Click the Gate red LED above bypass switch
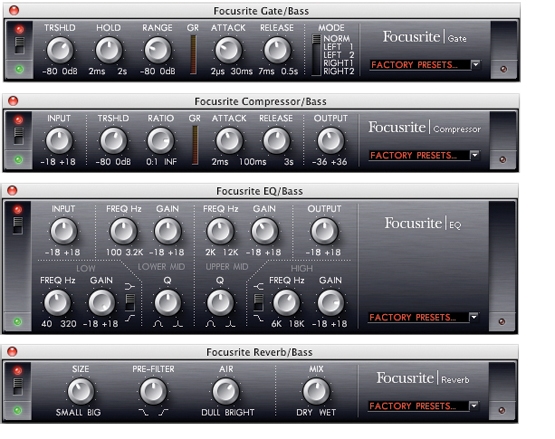 point(19,29)
